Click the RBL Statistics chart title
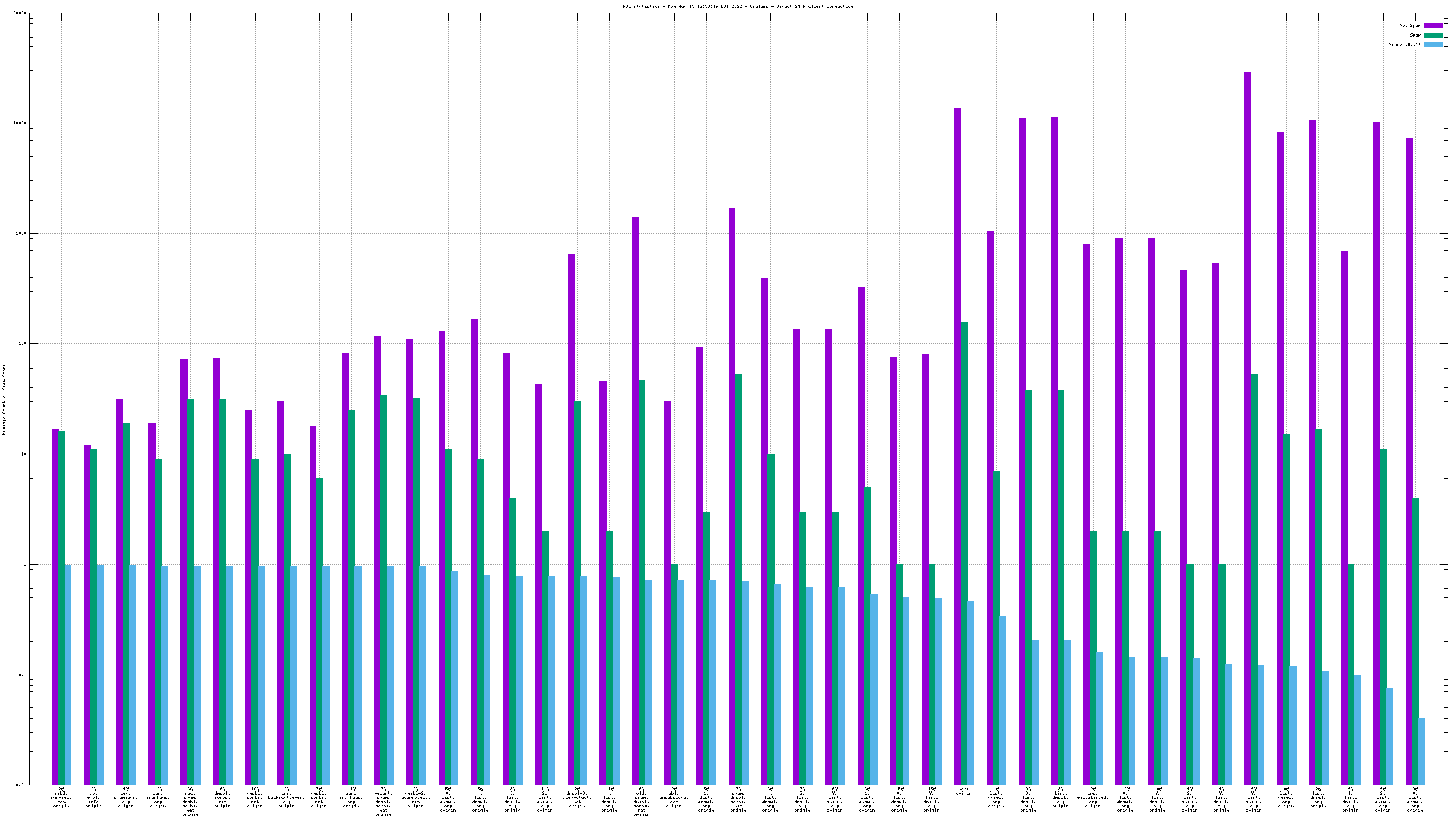Viewport: 1456px width, 819px height. click(738, 6)
